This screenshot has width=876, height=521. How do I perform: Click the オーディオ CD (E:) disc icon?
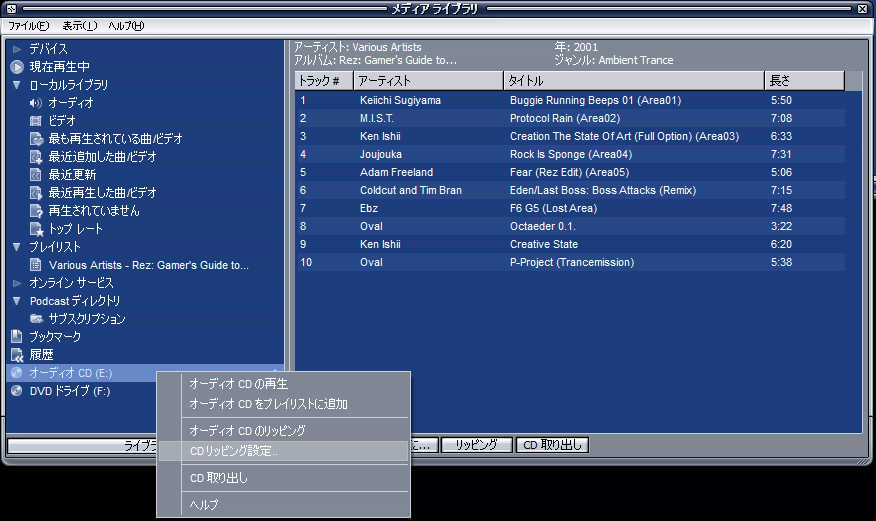click(17, 372)
